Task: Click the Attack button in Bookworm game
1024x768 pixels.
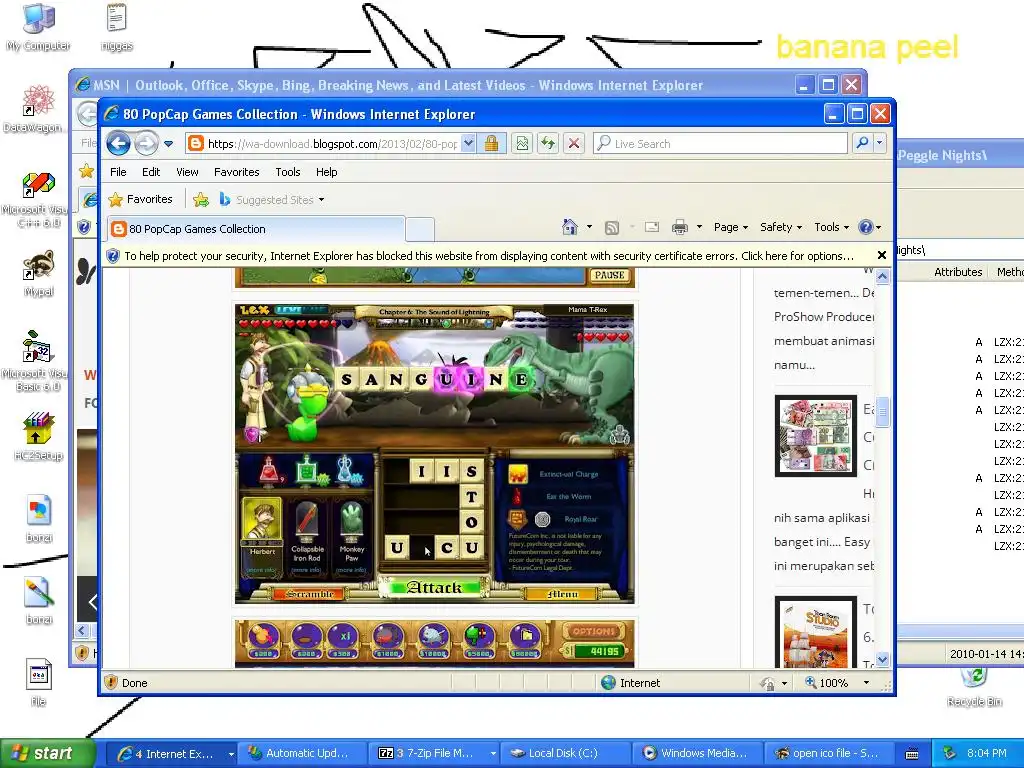Action: [434, 588]
